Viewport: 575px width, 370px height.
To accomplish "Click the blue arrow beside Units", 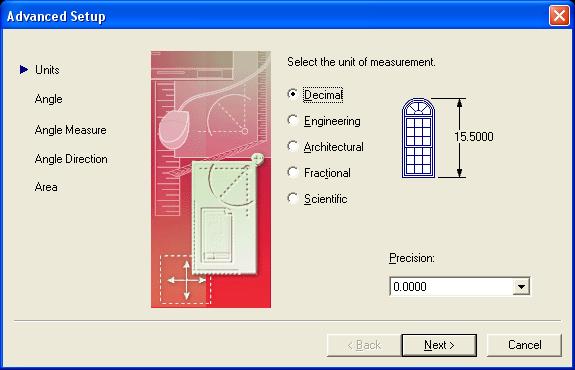I will coord(24,69).
